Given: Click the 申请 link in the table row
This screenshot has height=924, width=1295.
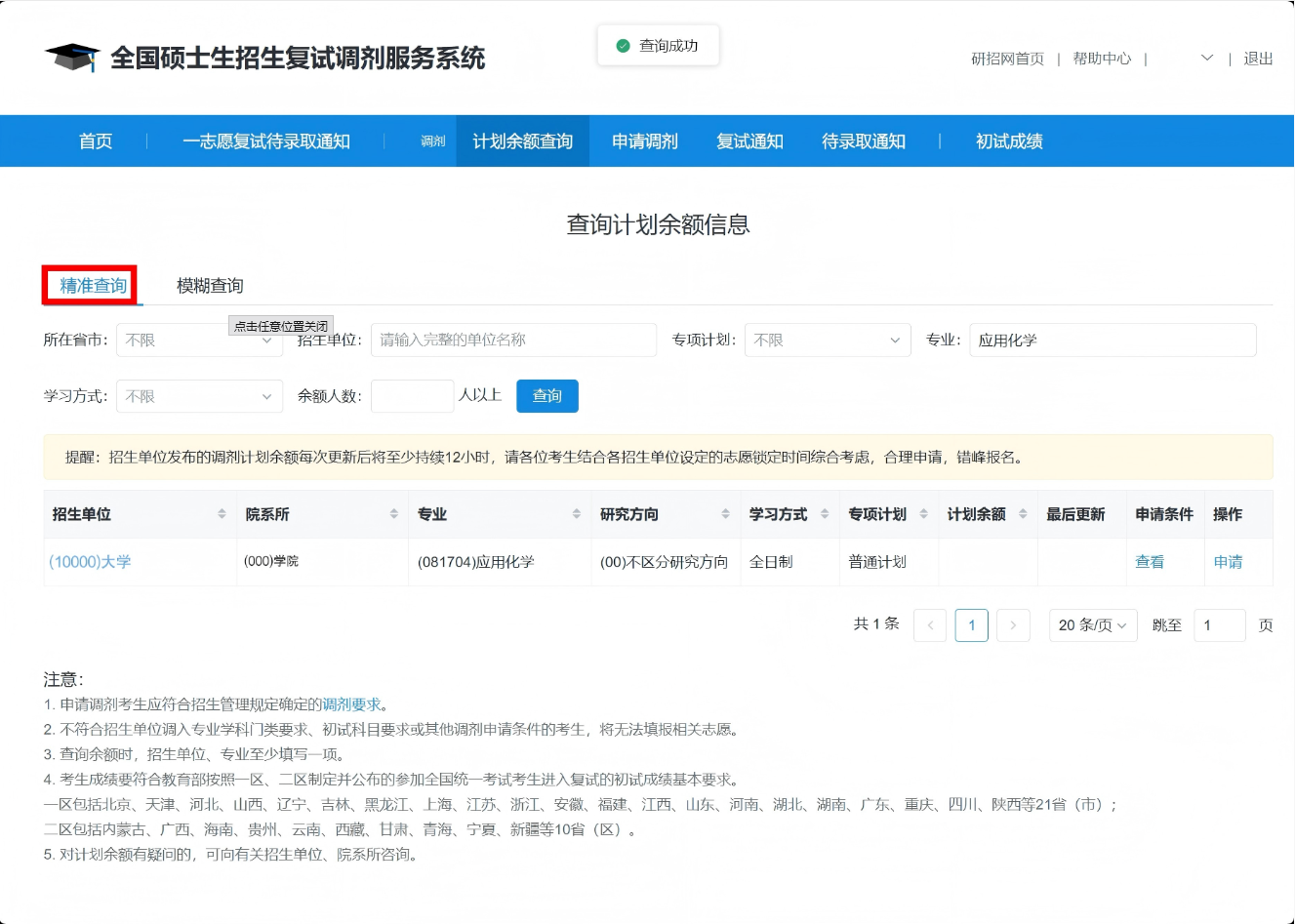Looking at the screenshot, I should [x=1228, y=562].
